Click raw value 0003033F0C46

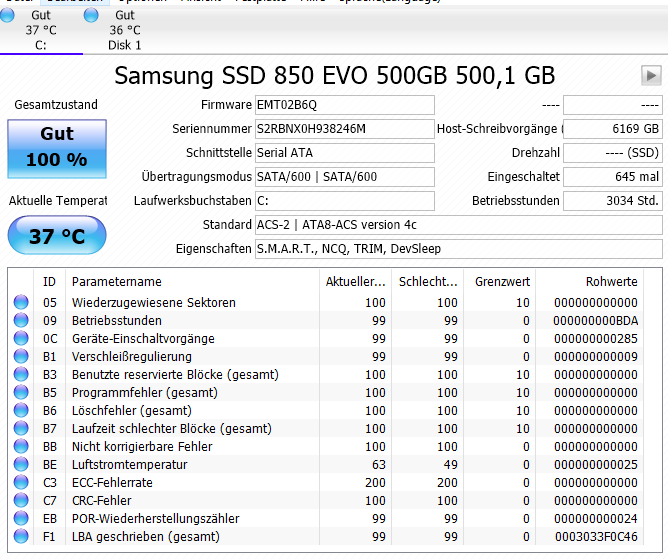click(596, 536)
